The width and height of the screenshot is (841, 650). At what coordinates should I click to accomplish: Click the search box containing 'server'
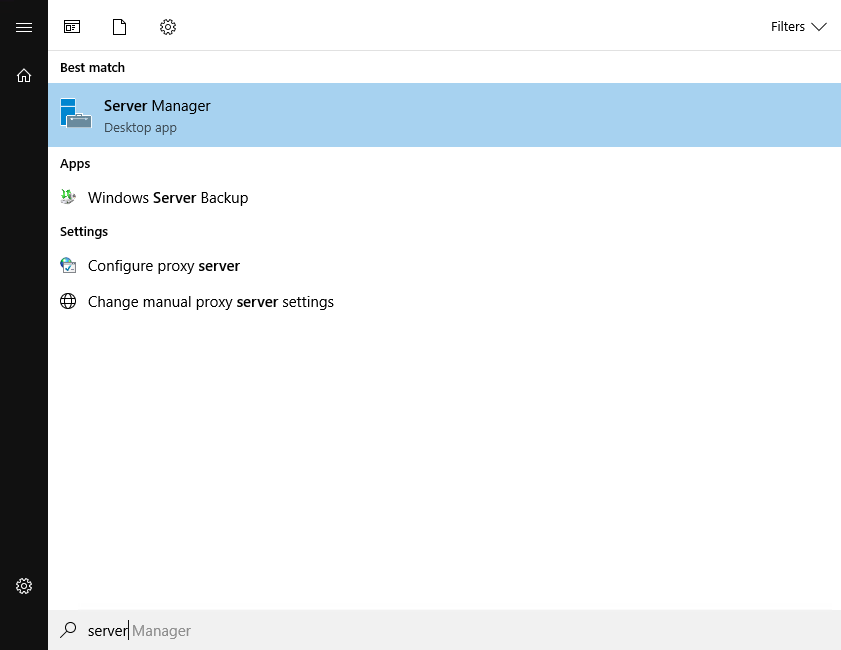444,630
